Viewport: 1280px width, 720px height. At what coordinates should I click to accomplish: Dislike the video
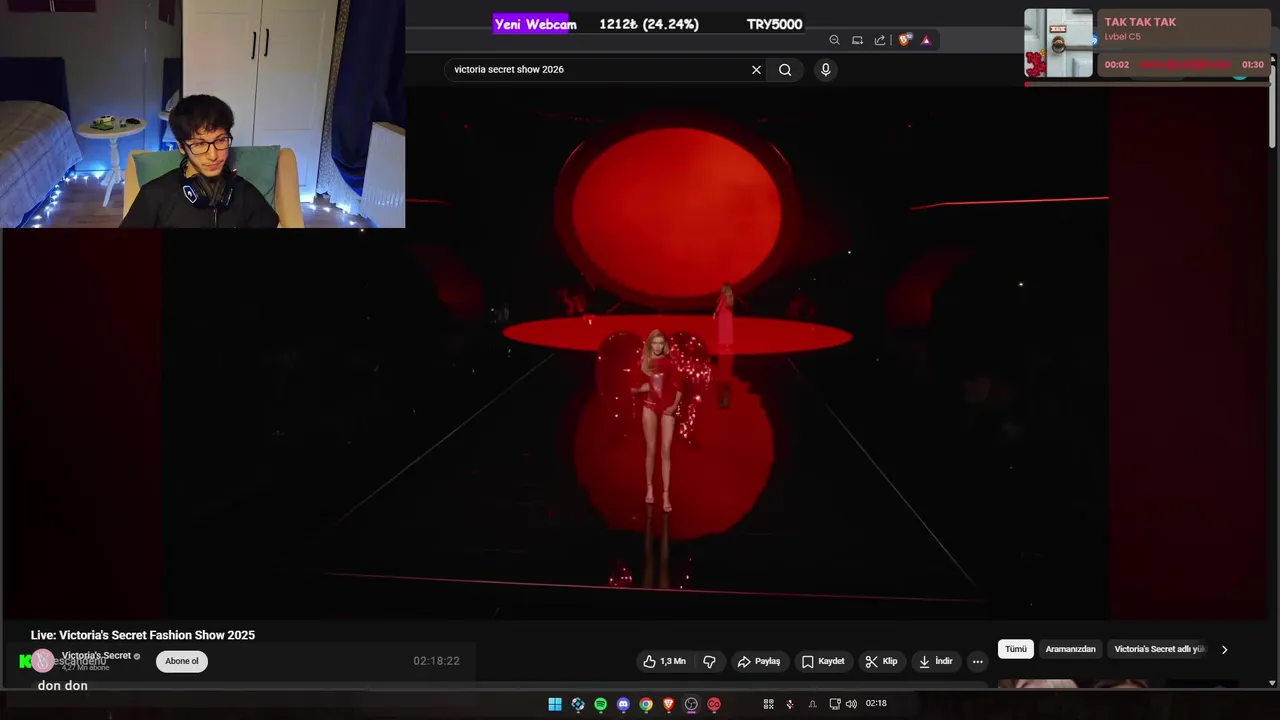click(x=709, y=661)
